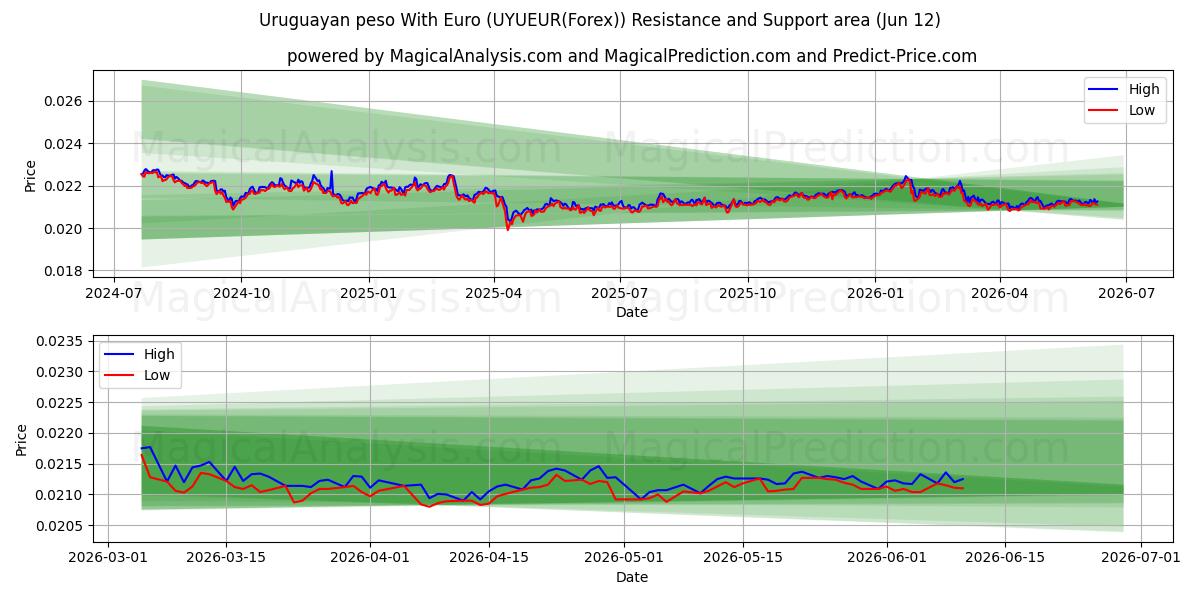Click the '2026-07' tick label

1127,293
